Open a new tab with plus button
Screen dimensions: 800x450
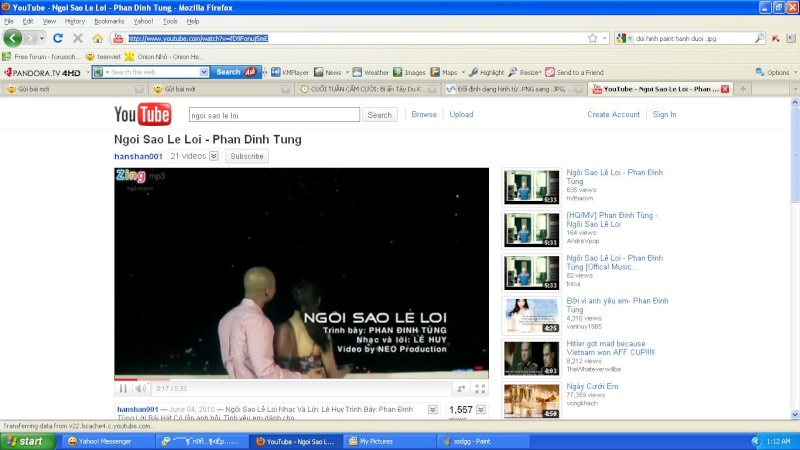(743, 89)
